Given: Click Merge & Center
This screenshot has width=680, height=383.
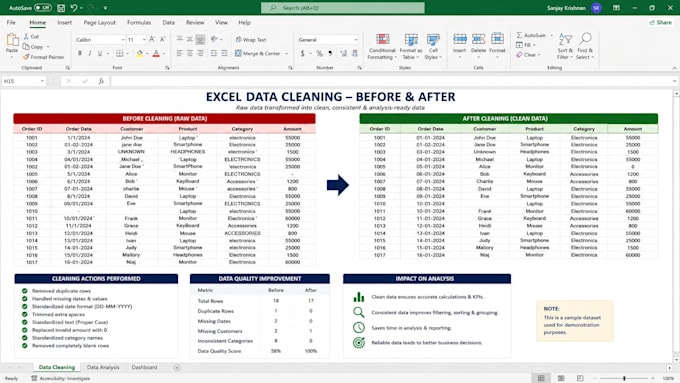Looking at the screenshot, I should tap(258, 53).
